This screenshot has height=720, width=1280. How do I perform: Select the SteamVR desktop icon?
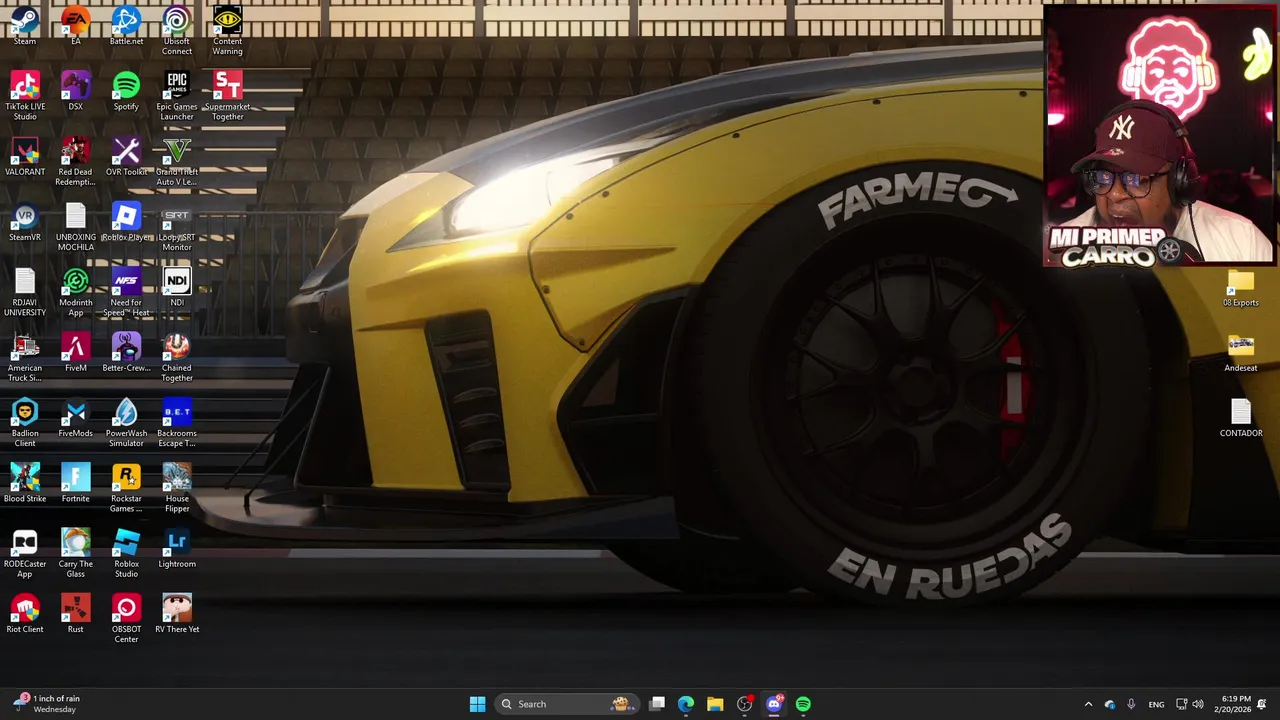coord(25,222)
